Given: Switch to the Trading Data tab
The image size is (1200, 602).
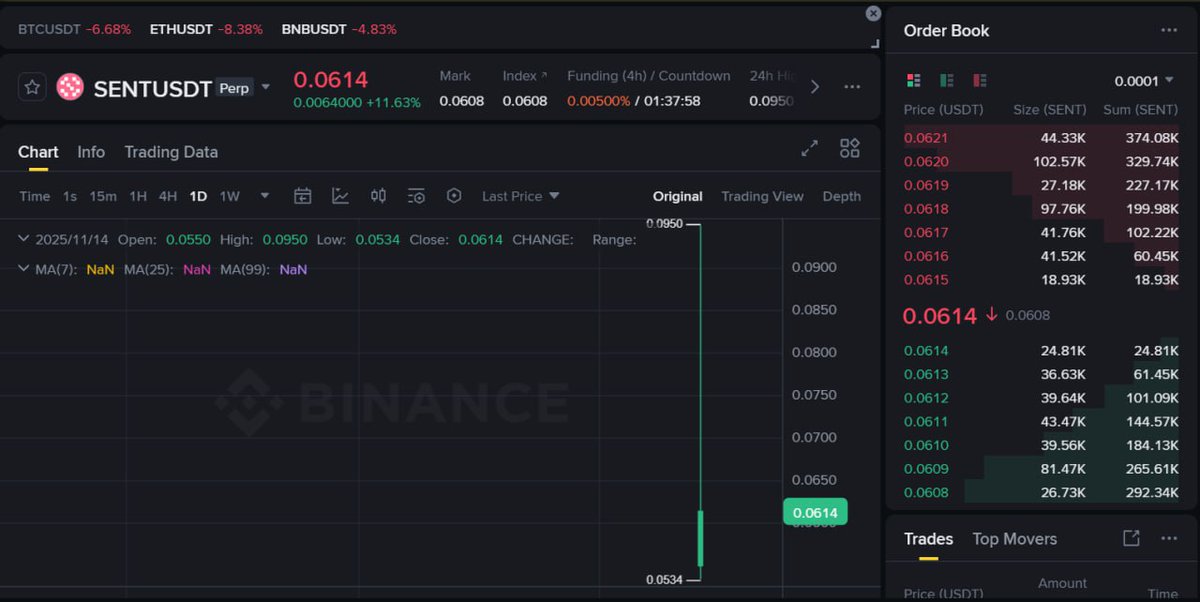Looking at the screenshot, I should pos(171,152).
